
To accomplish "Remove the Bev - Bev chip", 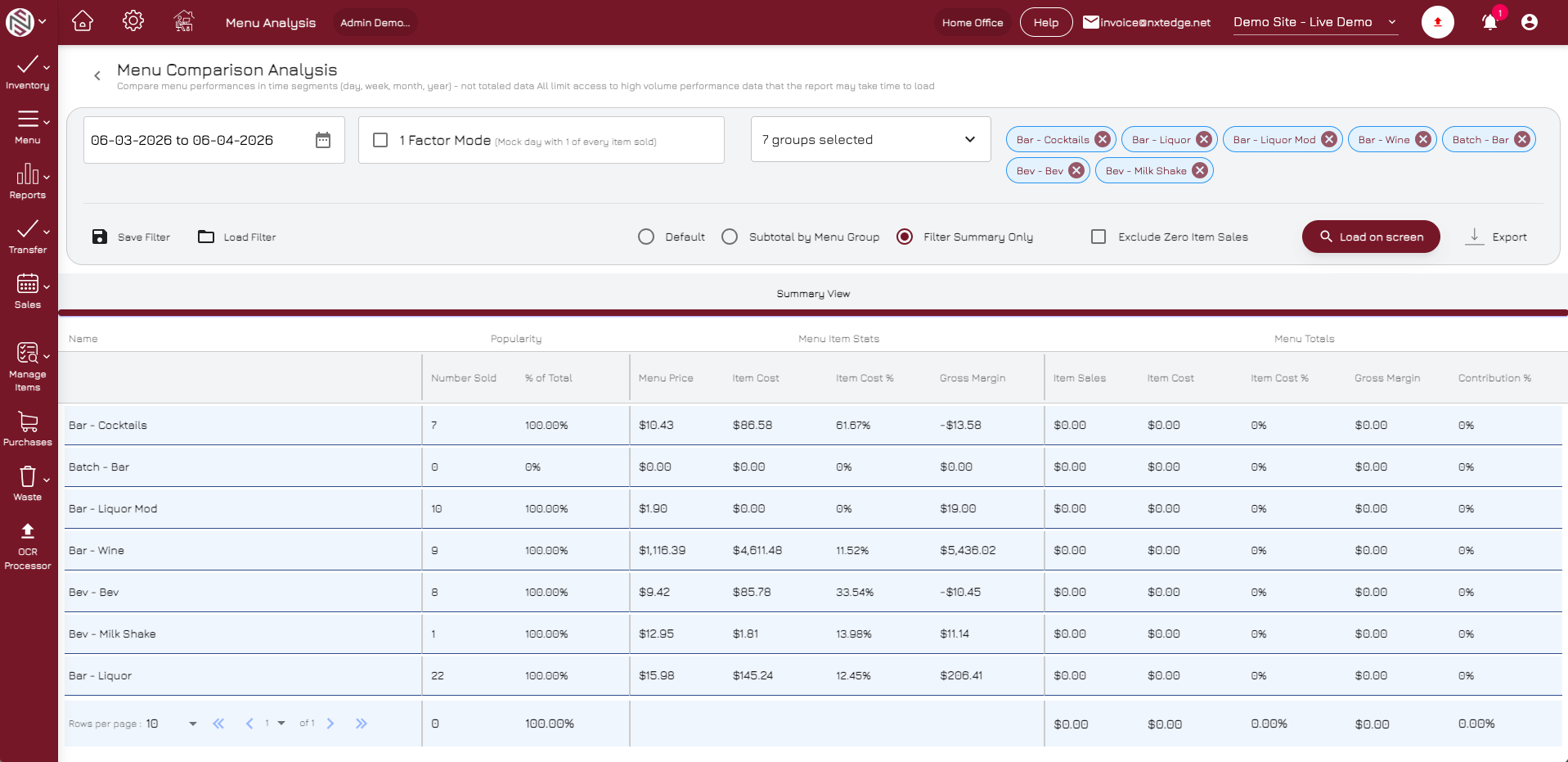I will click(1076, 170).
